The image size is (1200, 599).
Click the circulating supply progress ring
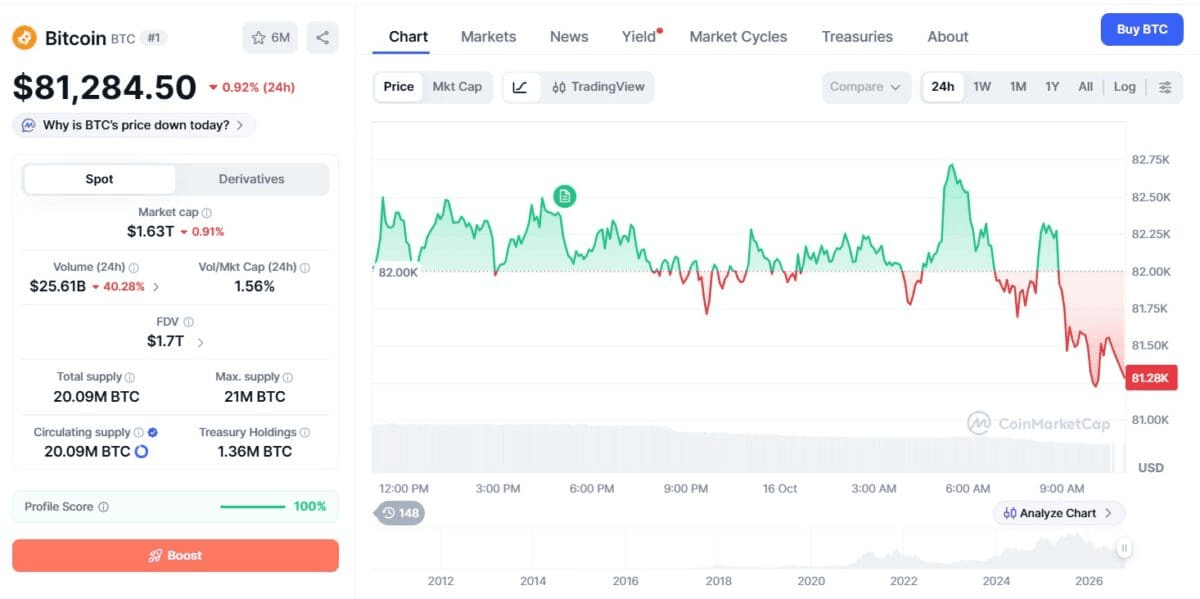pos(141,452)
